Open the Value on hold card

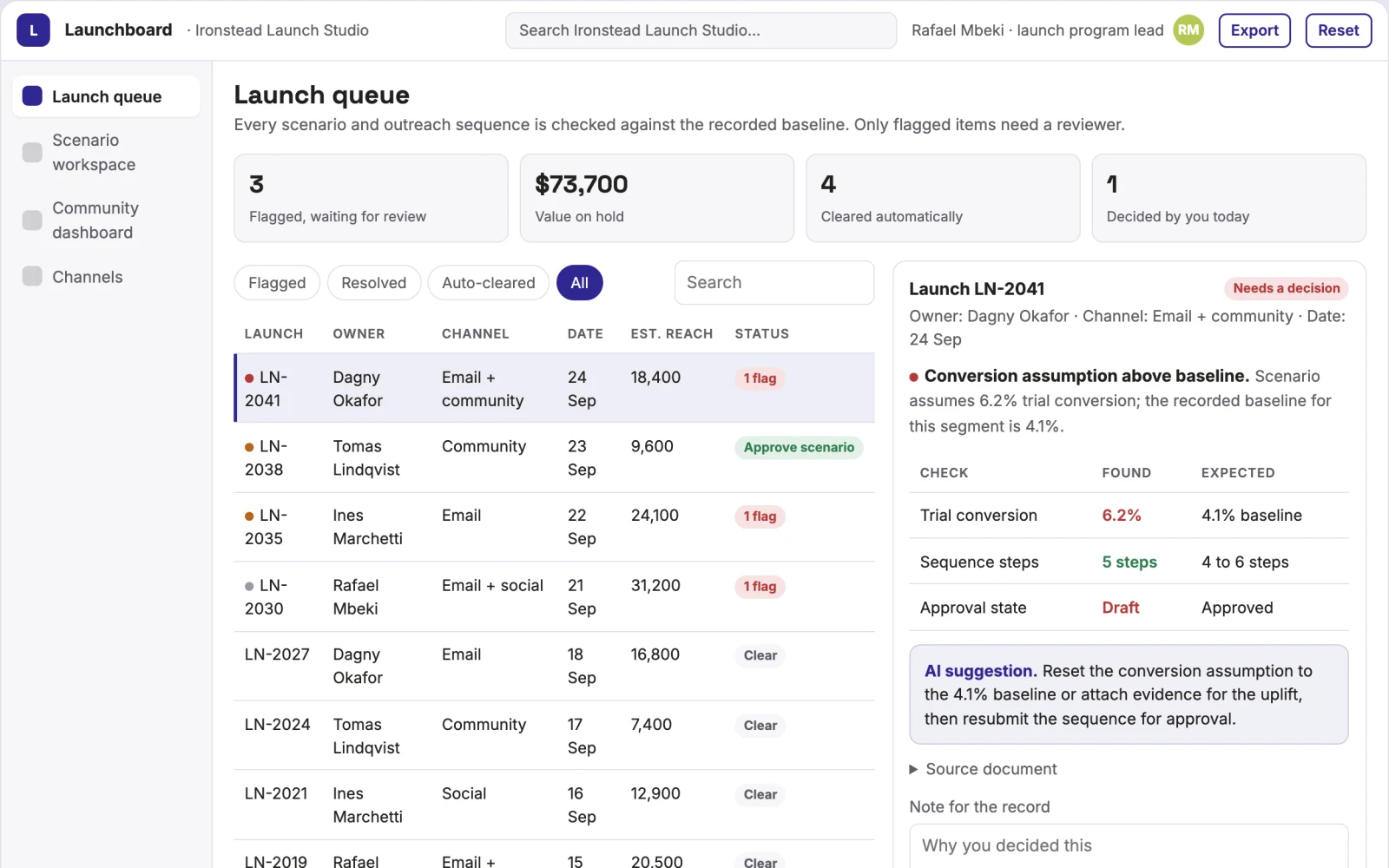point(657,198)
